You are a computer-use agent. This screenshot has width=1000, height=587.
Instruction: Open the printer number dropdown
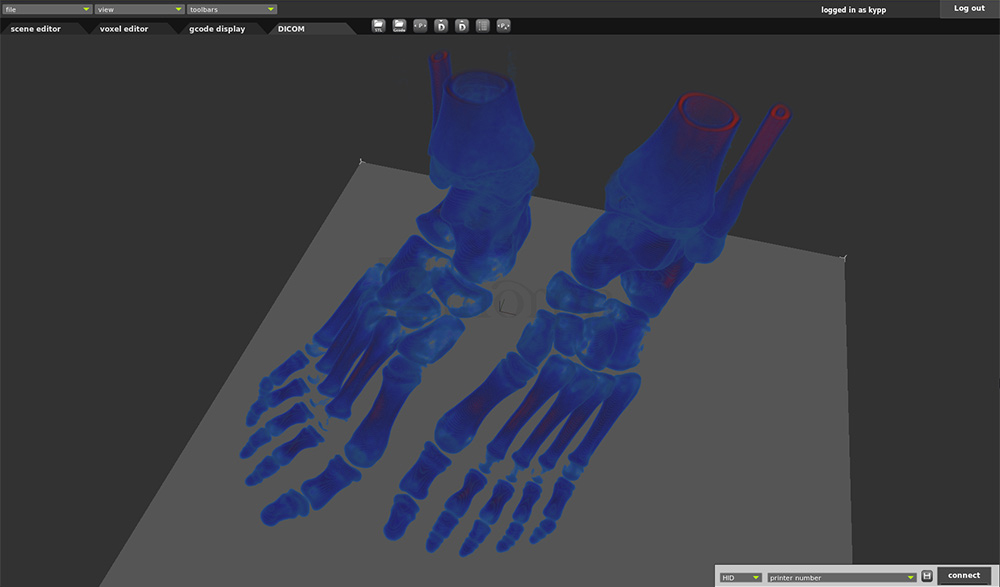click(842, 577)
